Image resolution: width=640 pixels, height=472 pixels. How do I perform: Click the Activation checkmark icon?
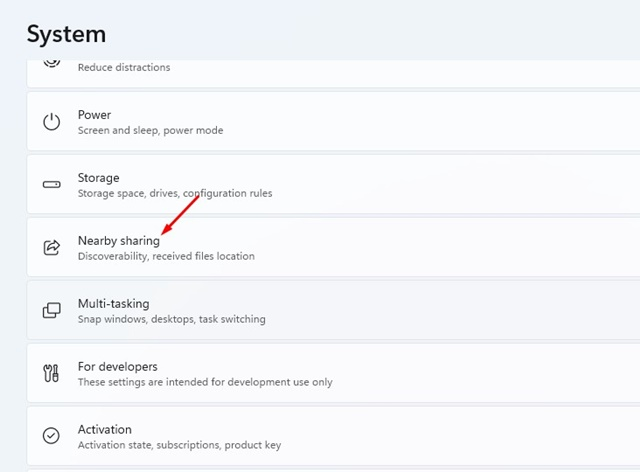51,436
